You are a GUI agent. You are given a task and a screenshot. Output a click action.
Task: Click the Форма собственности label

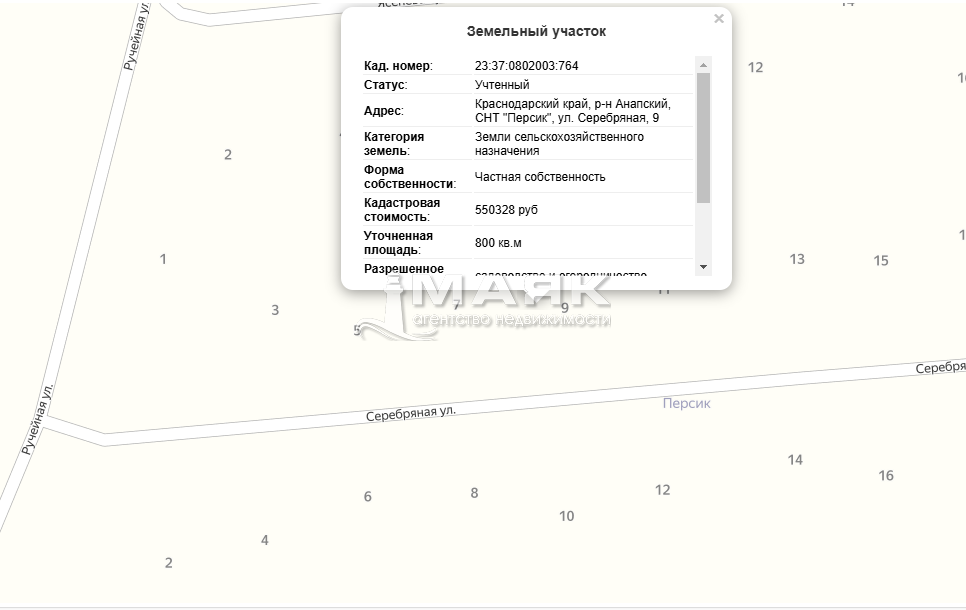pyautogui.click(x=410, y=177)
